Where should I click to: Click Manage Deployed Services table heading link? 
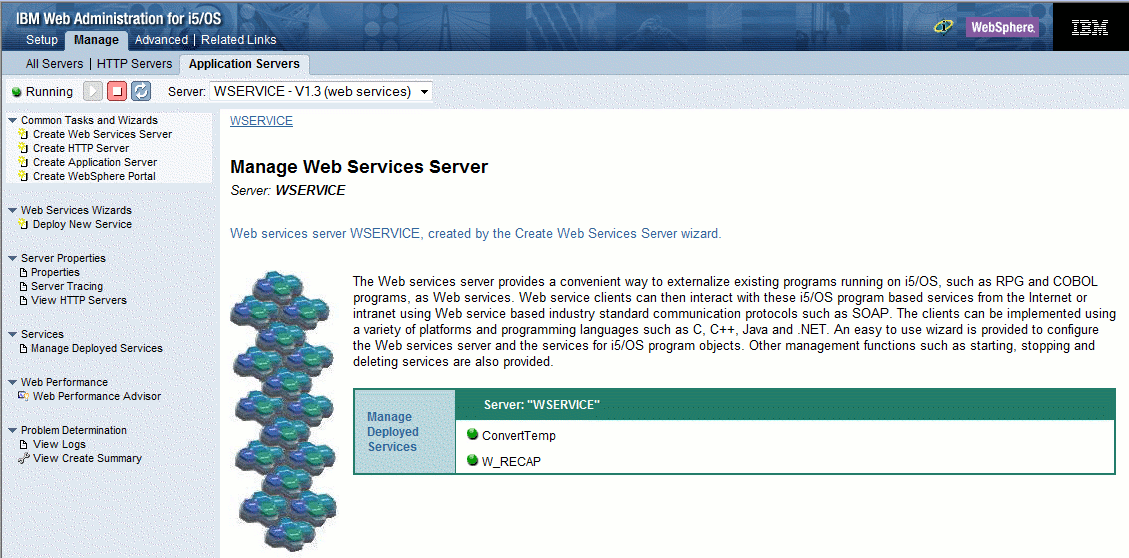click(x=392, y=432)
